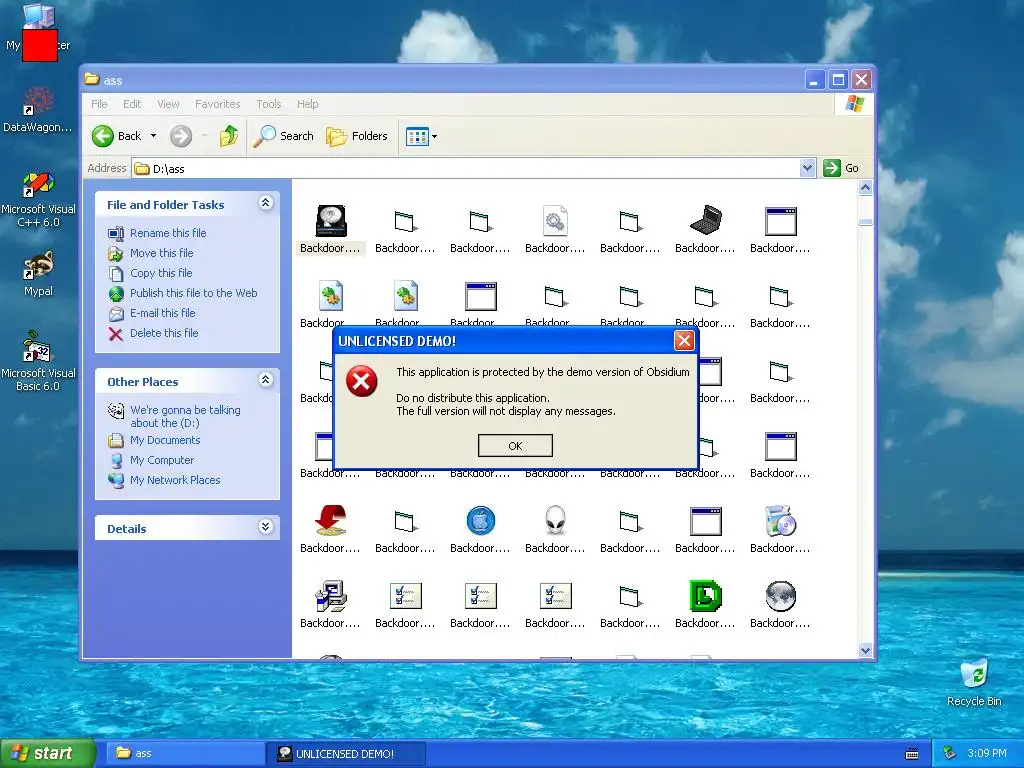Click Move this file
Image resolution: width=1024 pixels, height=768 pixels.
coord(161,253)
